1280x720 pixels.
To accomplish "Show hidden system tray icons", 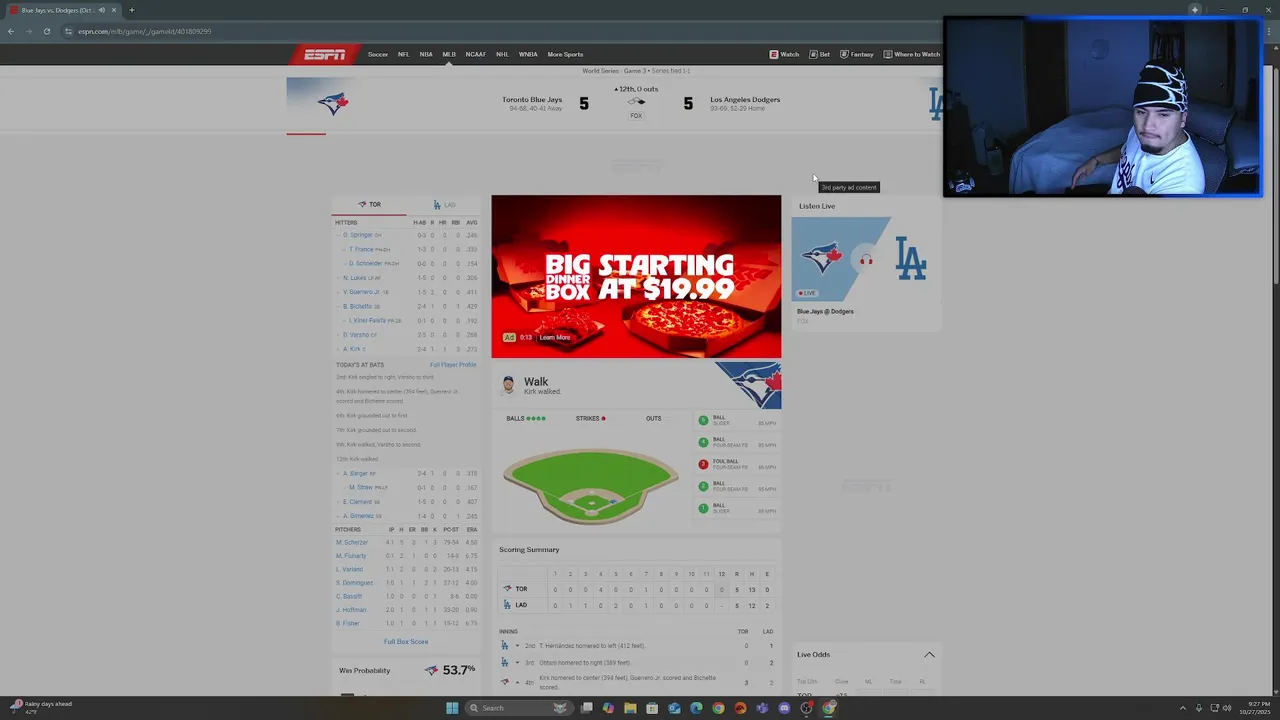I will 1182,708.
